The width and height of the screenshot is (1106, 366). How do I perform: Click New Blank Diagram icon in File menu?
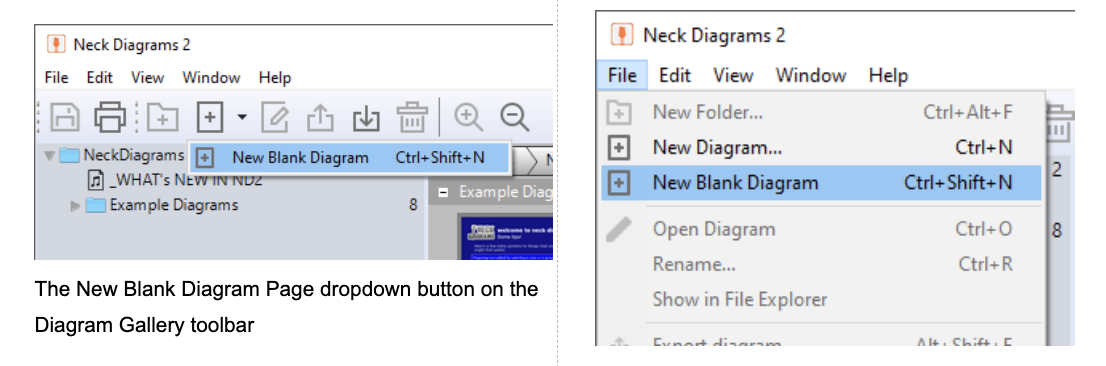click(619, 183)
